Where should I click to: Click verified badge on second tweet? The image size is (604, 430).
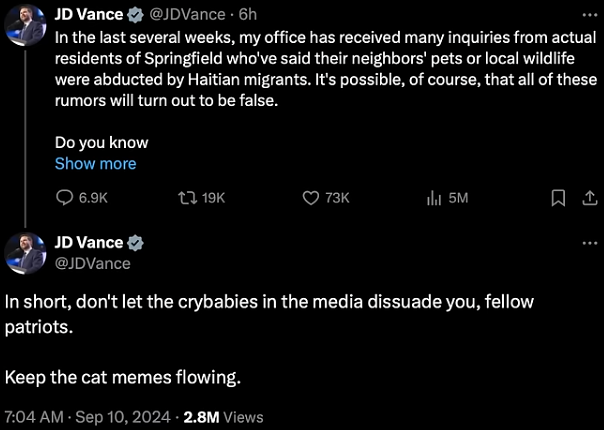[x=136, y=243]
